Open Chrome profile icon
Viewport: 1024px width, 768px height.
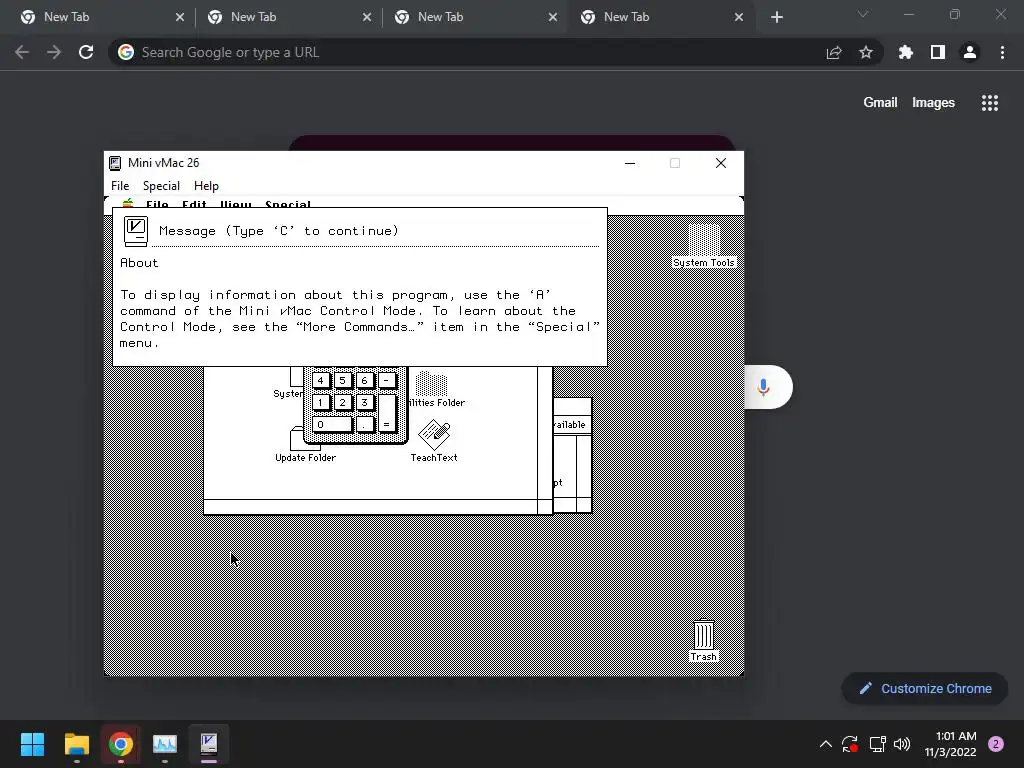[970, 52]
